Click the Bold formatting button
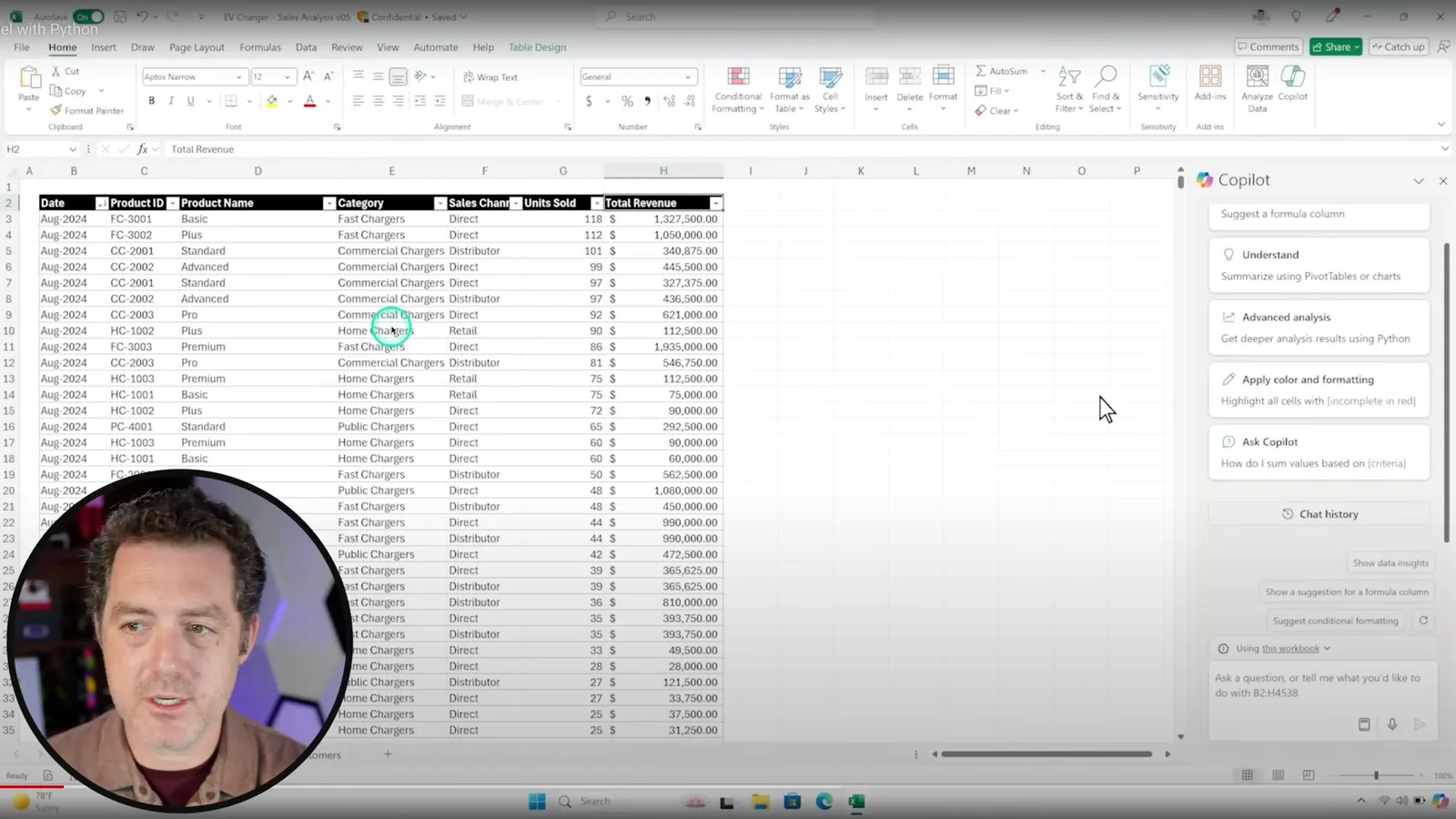Screen dimensions: 1456x819 (x=151, y=101)
